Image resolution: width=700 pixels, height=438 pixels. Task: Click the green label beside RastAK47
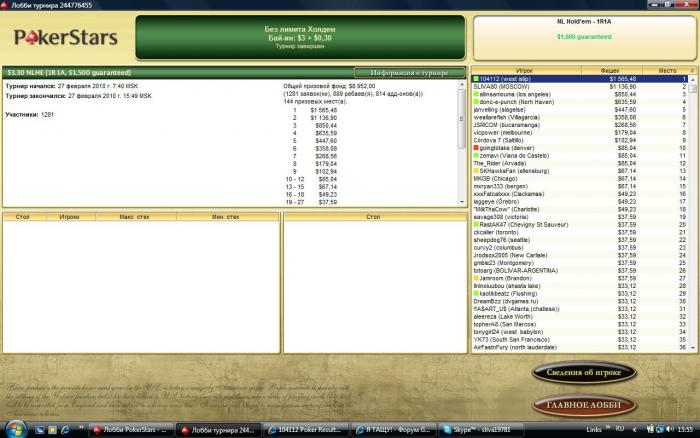click(476, 224)
